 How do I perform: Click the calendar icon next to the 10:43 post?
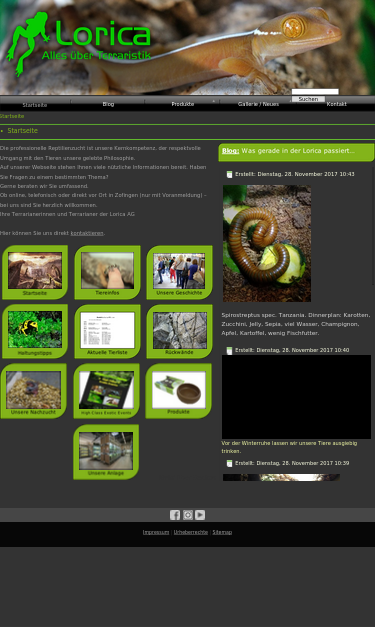click(229, 174)
